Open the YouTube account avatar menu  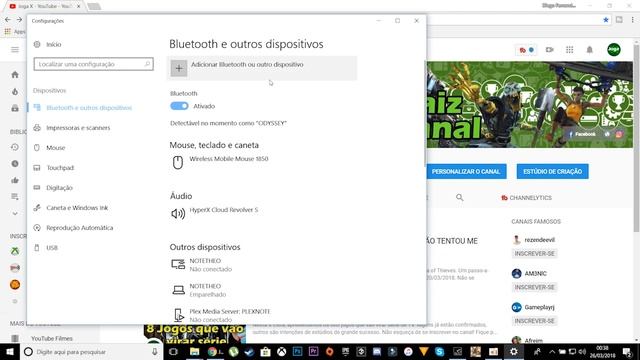[x=613, y=50]
